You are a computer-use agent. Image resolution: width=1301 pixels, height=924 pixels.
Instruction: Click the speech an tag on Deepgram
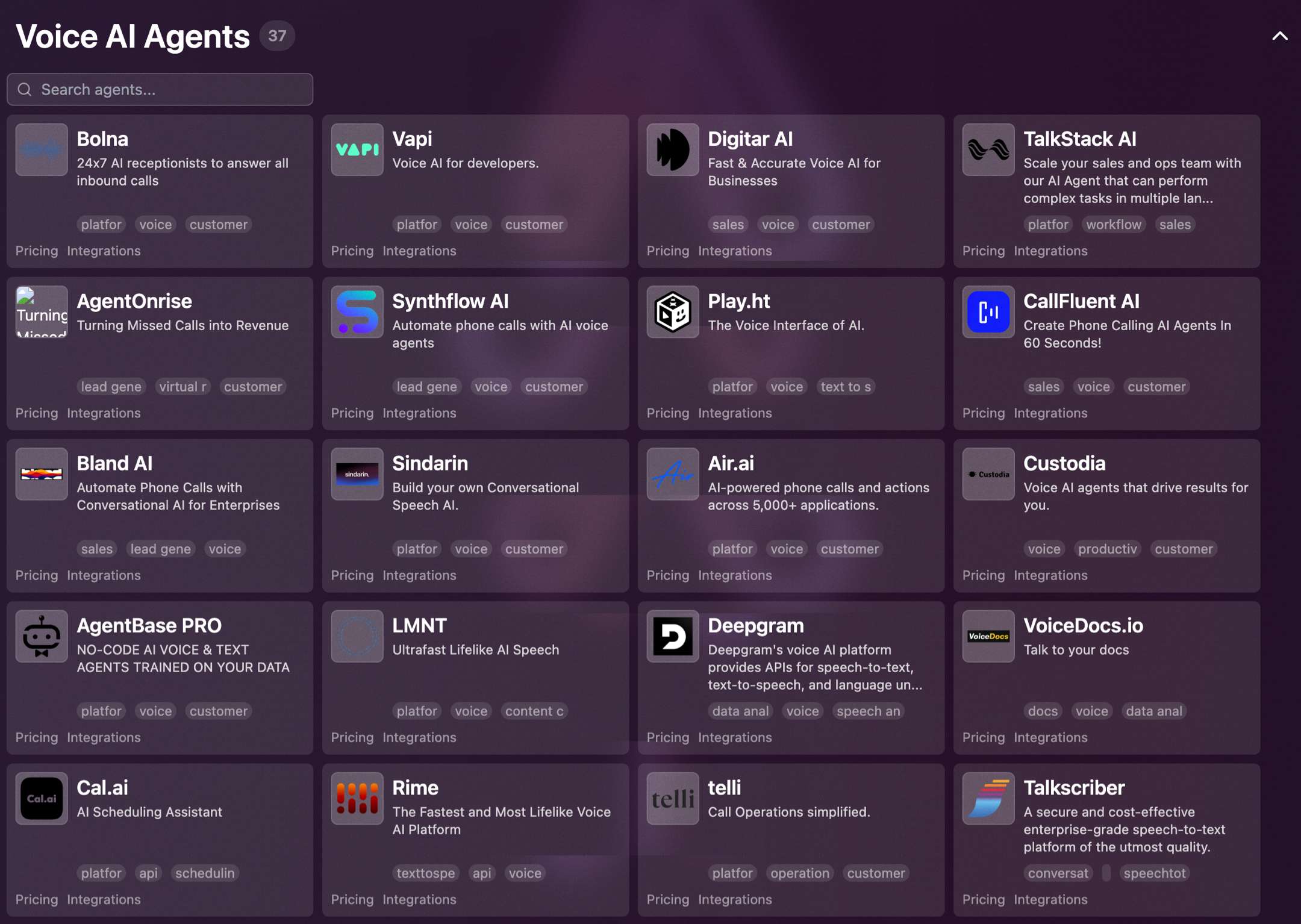click(x=868, y=711)
